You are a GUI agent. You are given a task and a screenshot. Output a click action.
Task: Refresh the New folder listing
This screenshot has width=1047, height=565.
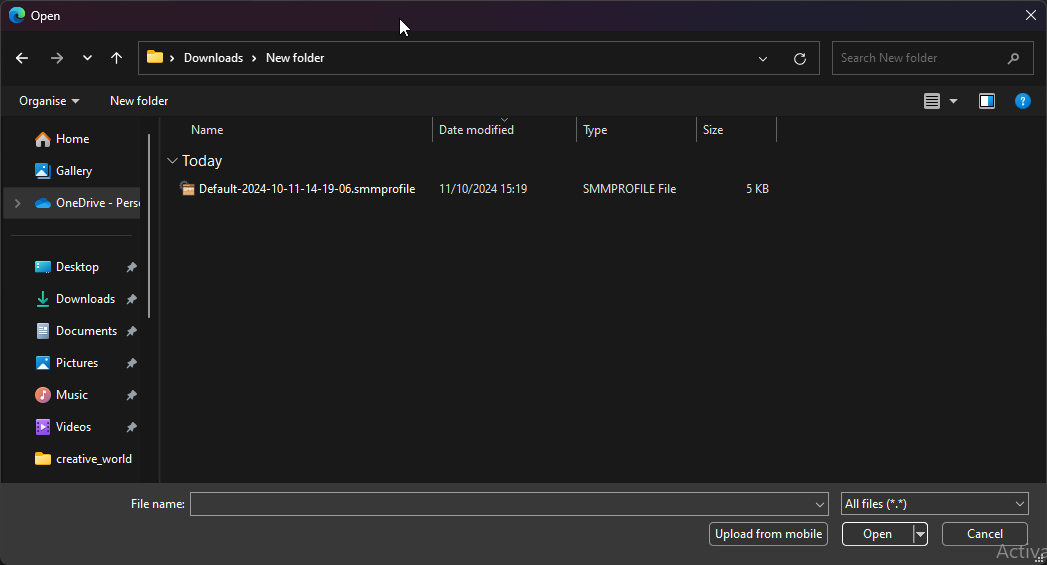pos(800,59)
